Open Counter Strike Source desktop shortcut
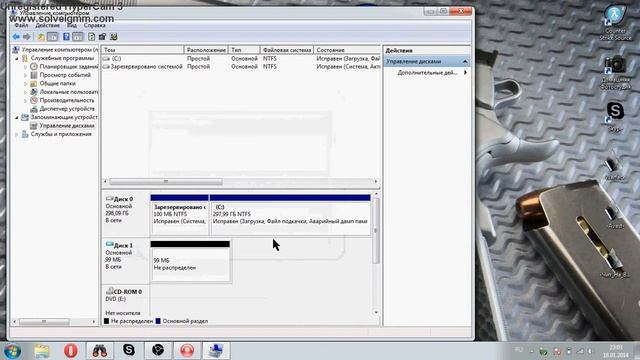Viewport: 640px width, 360px height. tap(615, 23)
